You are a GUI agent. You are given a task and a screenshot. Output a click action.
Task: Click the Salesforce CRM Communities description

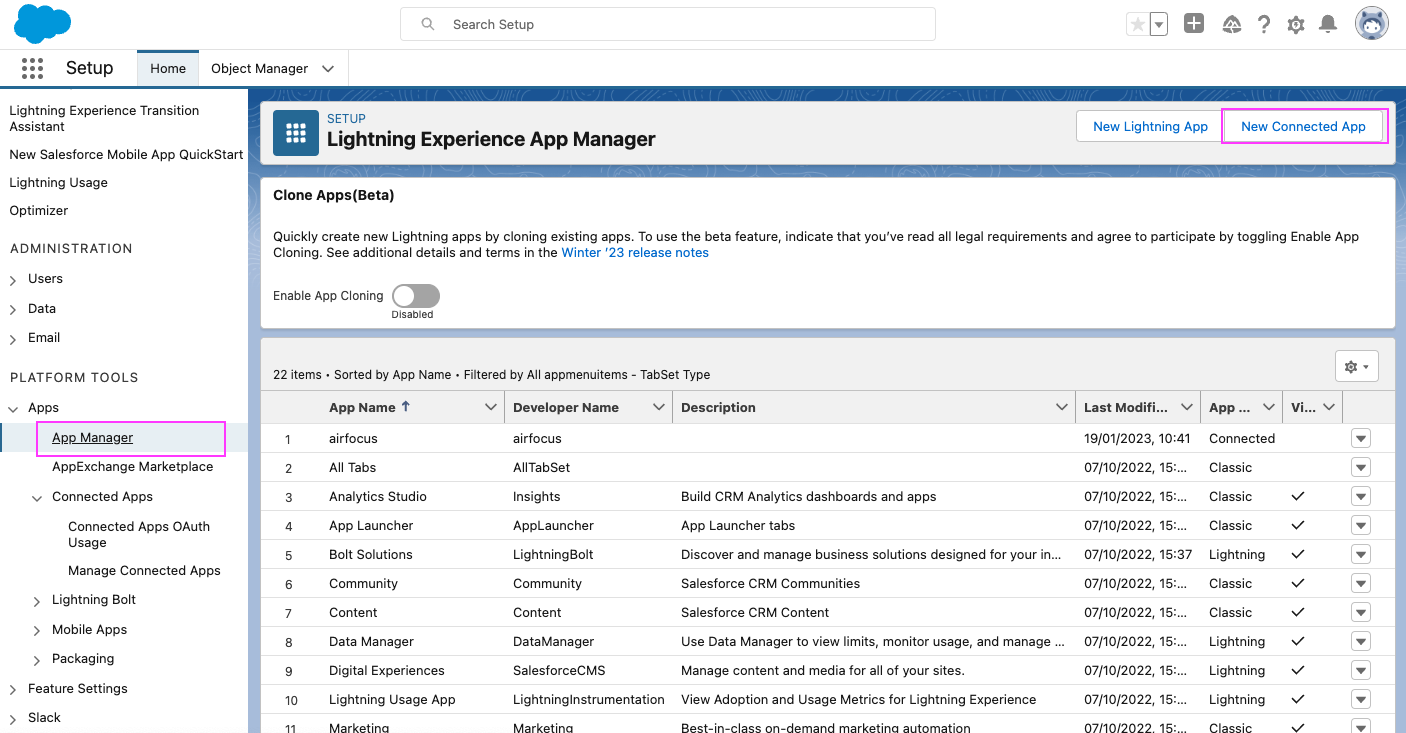tap(770, 583)
